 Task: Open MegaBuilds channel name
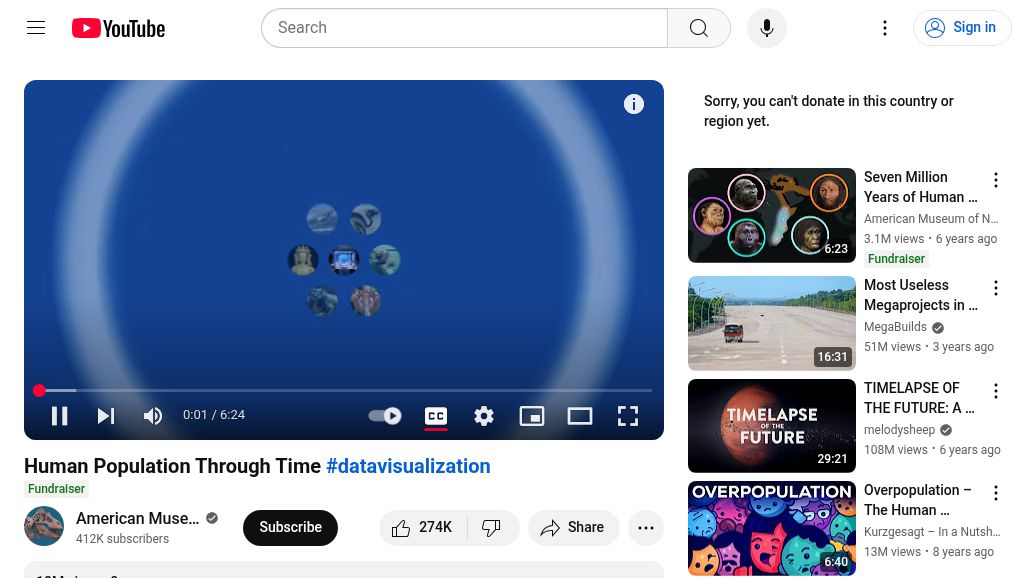pyautogui.click(x=895, y=327)
